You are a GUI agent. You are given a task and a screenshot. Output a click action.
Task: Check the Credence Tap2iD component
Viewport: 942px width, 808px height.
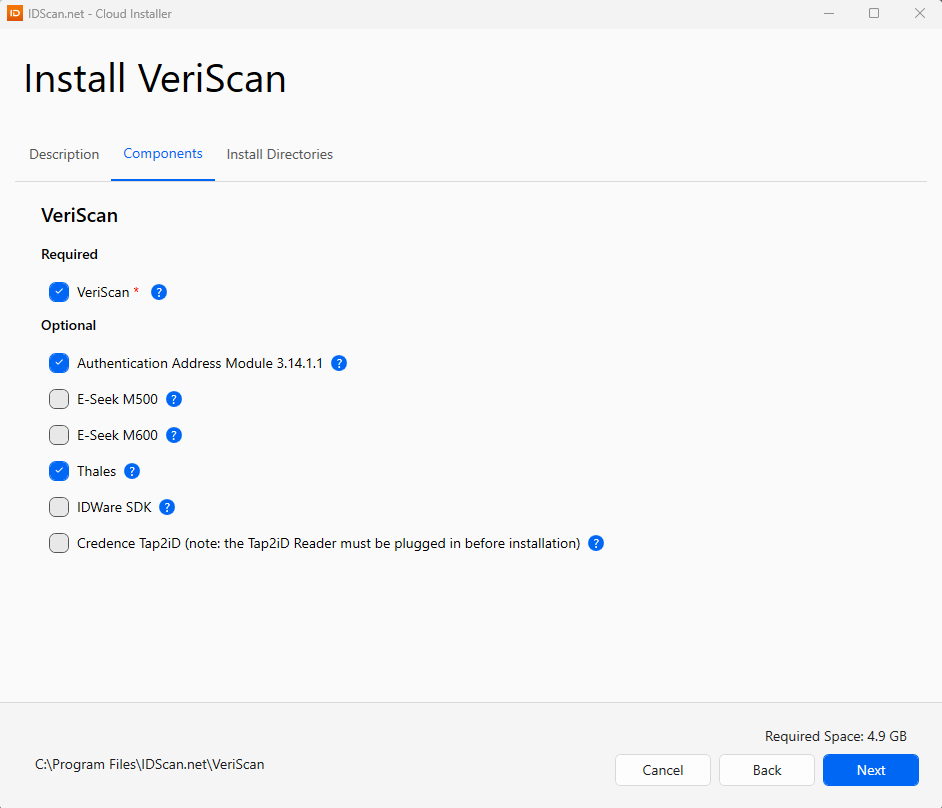59,543
